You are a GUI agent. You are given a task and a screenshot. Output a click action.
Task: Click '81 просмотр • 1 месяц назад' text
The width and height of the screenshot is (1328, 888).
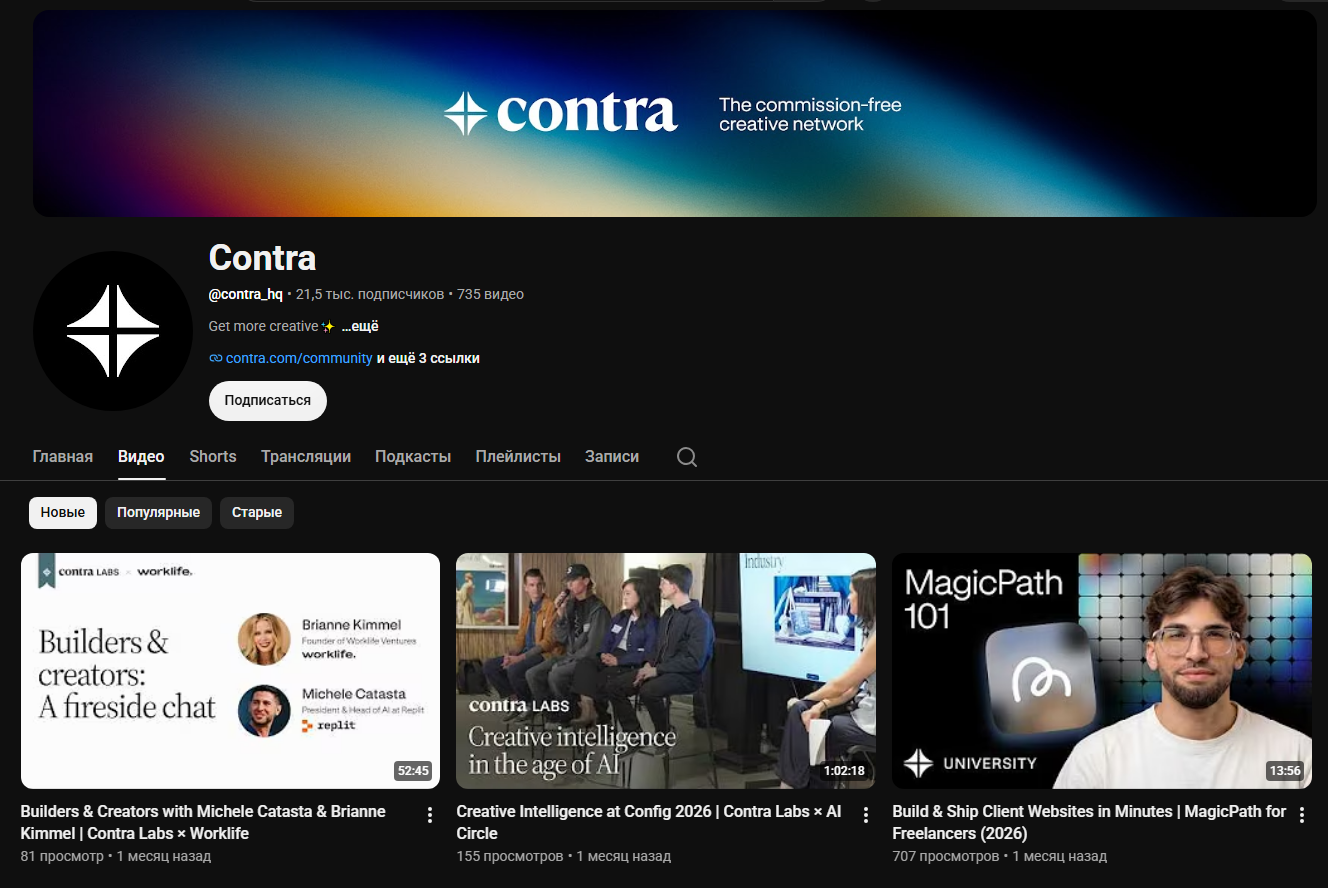click(x=116, y=857)
